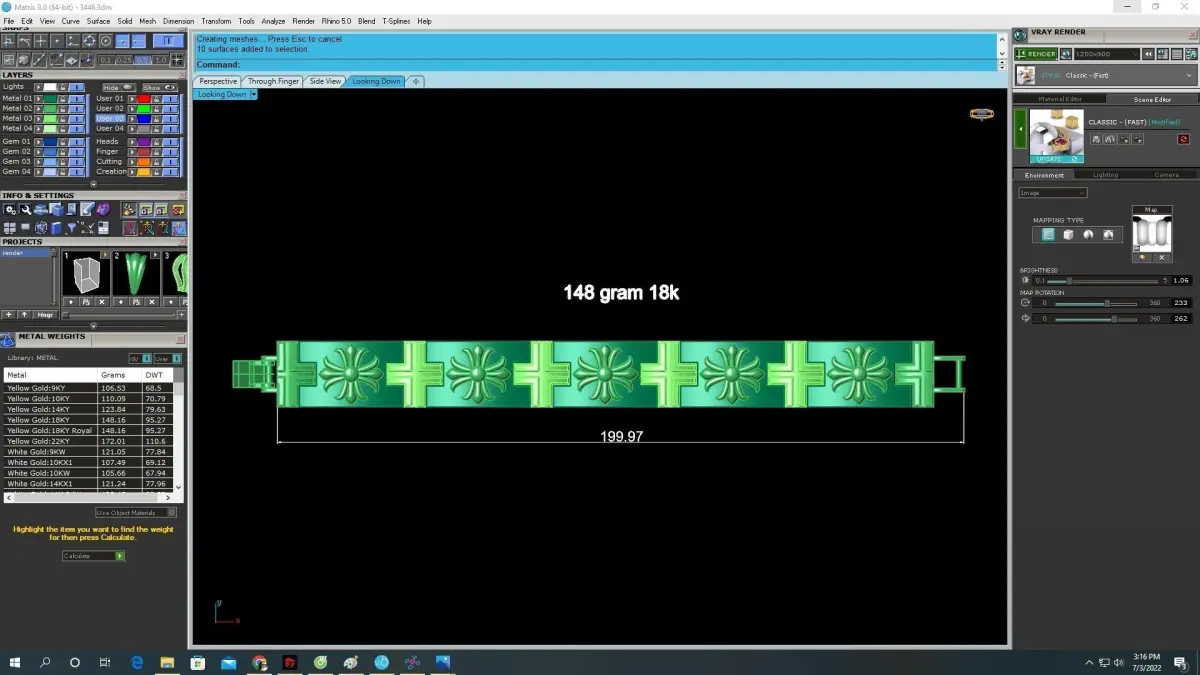Click the magnifier icon in Info & Settings
This screenshot has width=1200, height=675.
[x=26, y=210]
